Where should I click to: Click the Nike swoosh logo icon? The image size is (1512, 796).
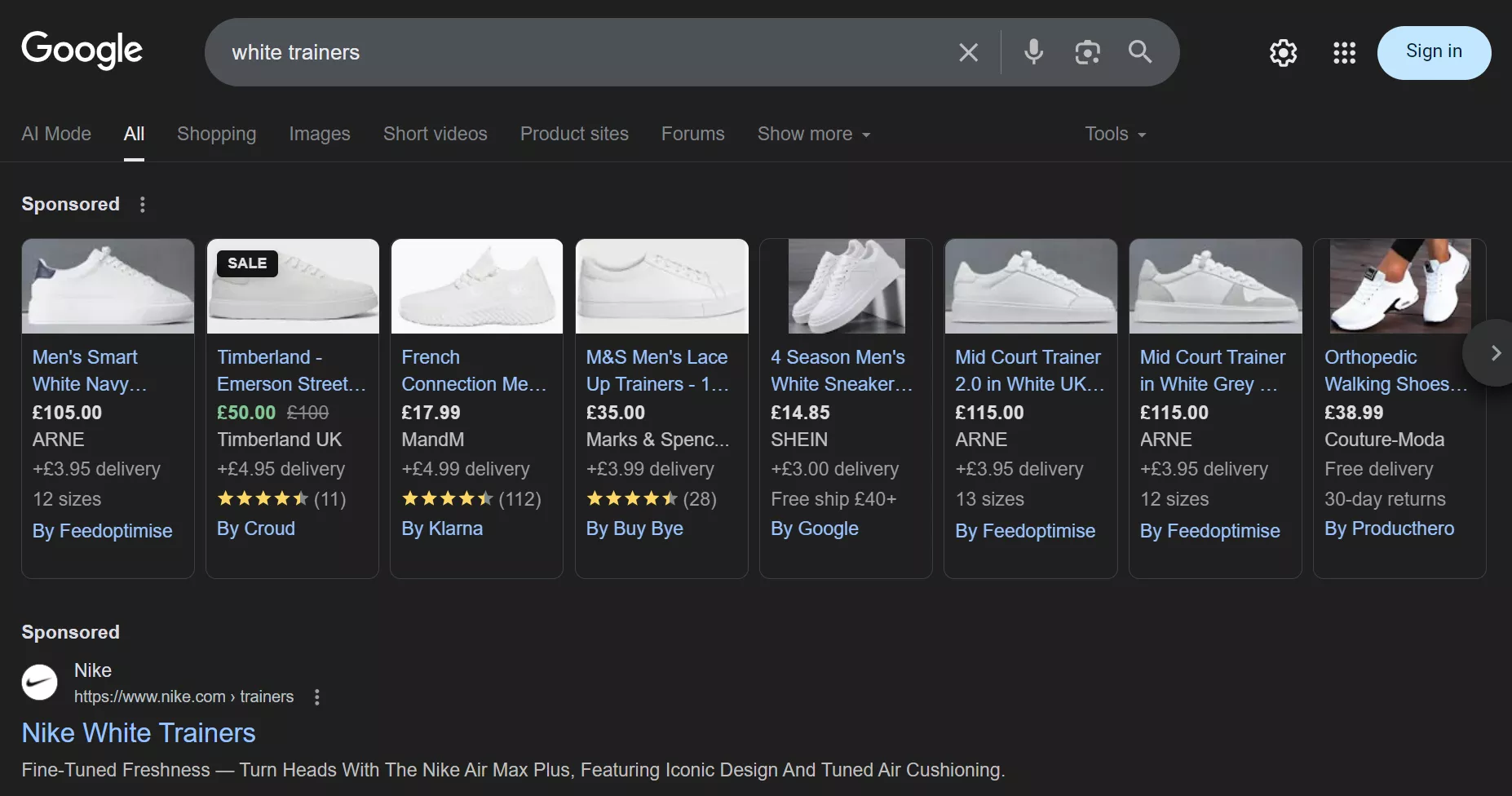(x=39, y=683)
